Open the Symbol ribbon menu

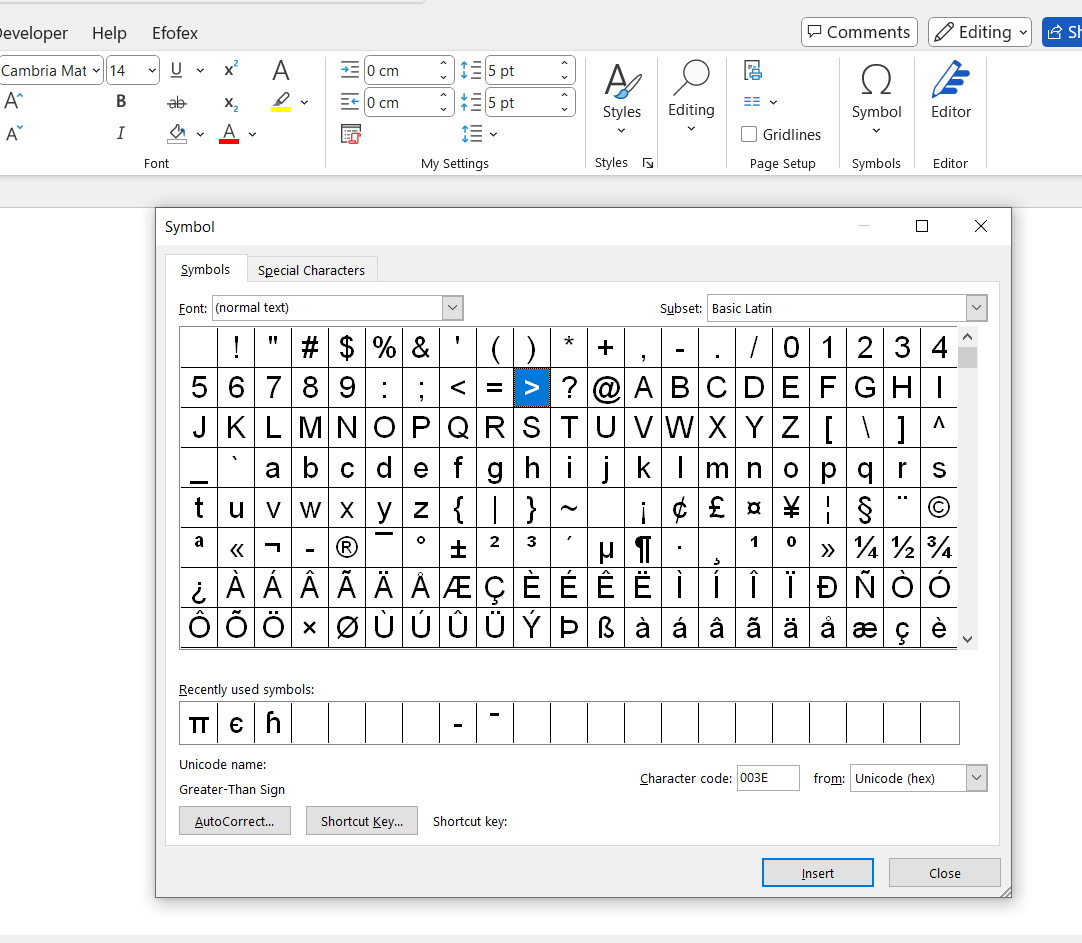click(876, 99)
